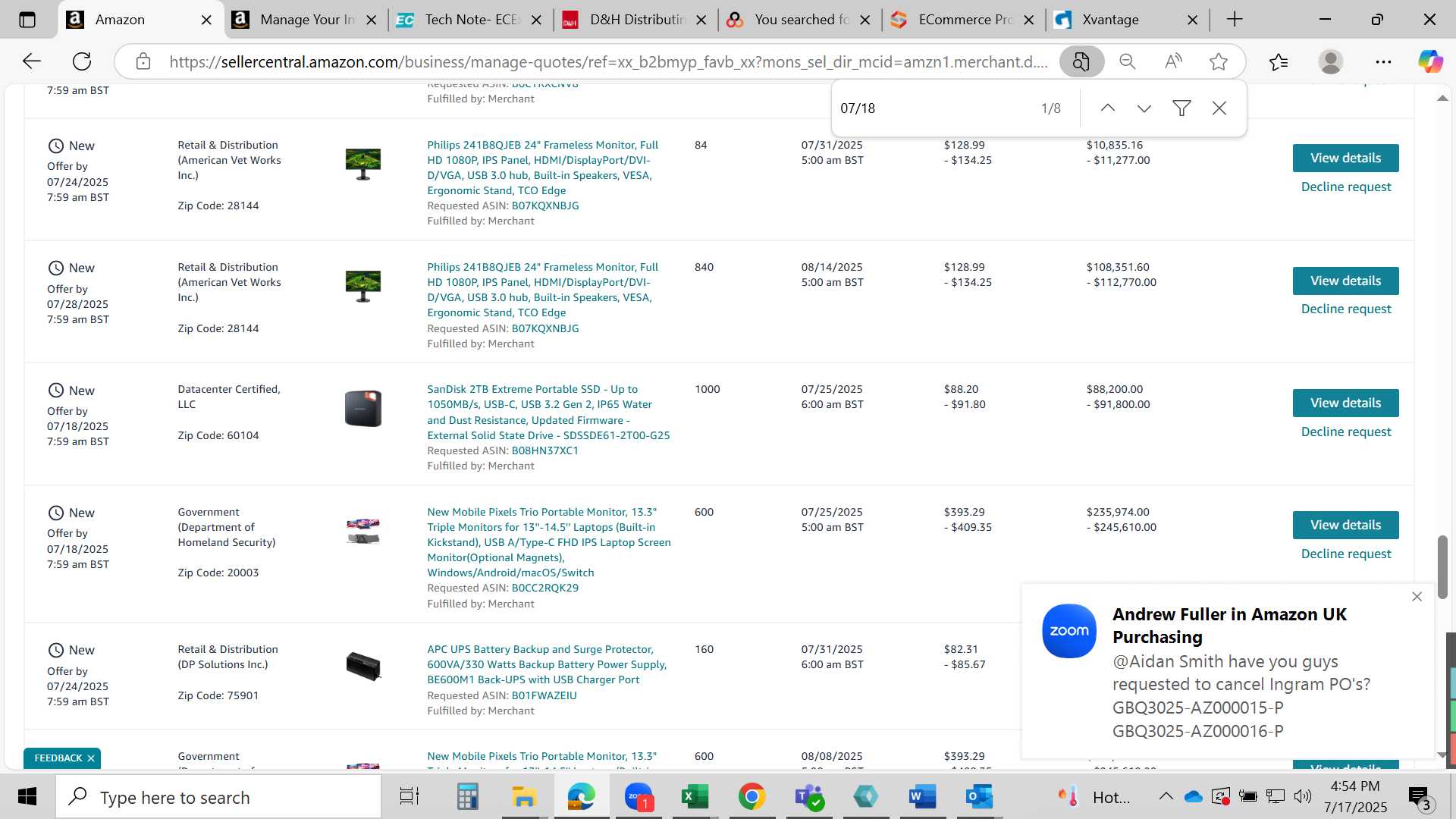Go to next find result
The width and height of the screenshot is (1456, 819).
tap(1144, 108)
